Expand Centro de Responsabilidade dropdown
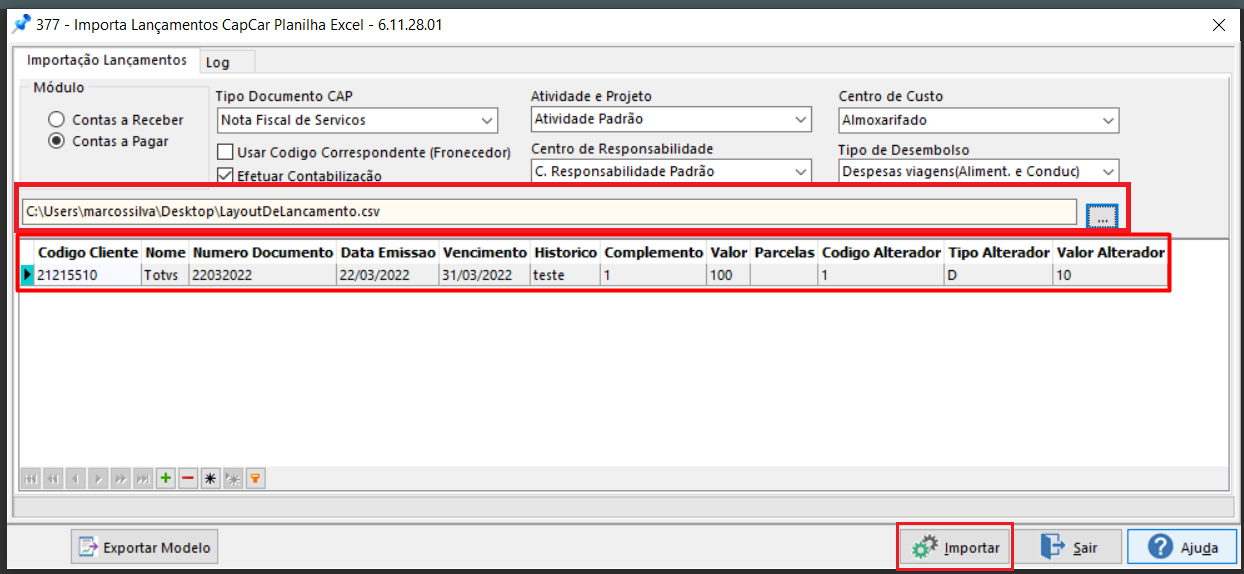 pos(801,172)
